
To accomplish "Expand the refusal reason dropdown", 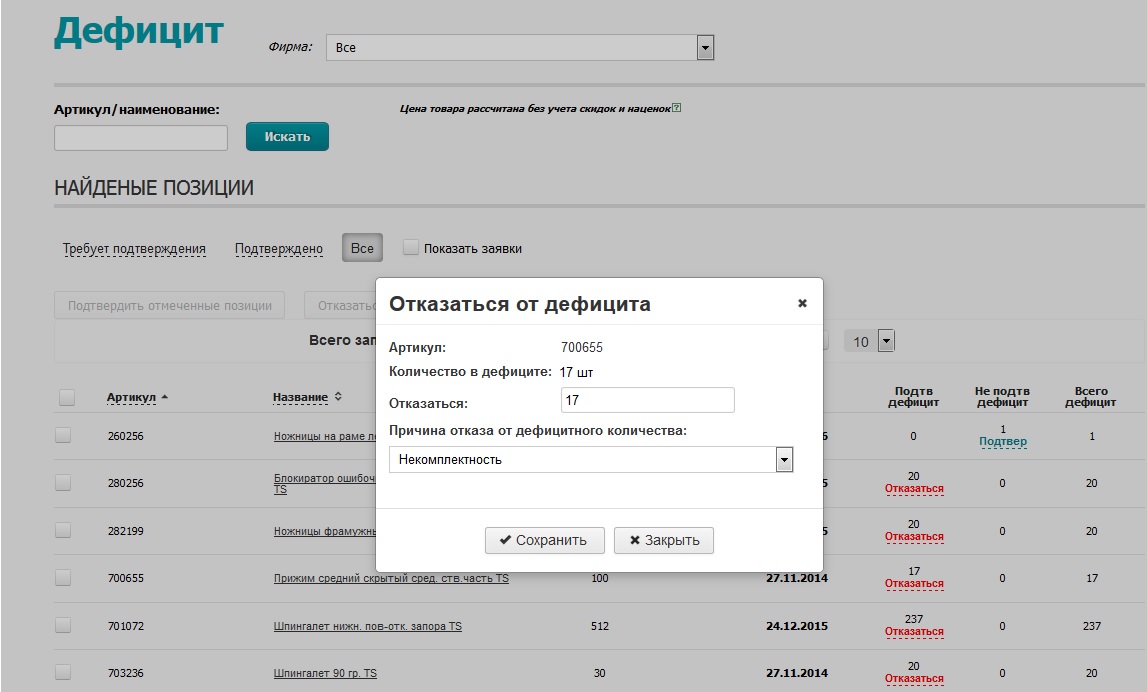I will [784, 460].
